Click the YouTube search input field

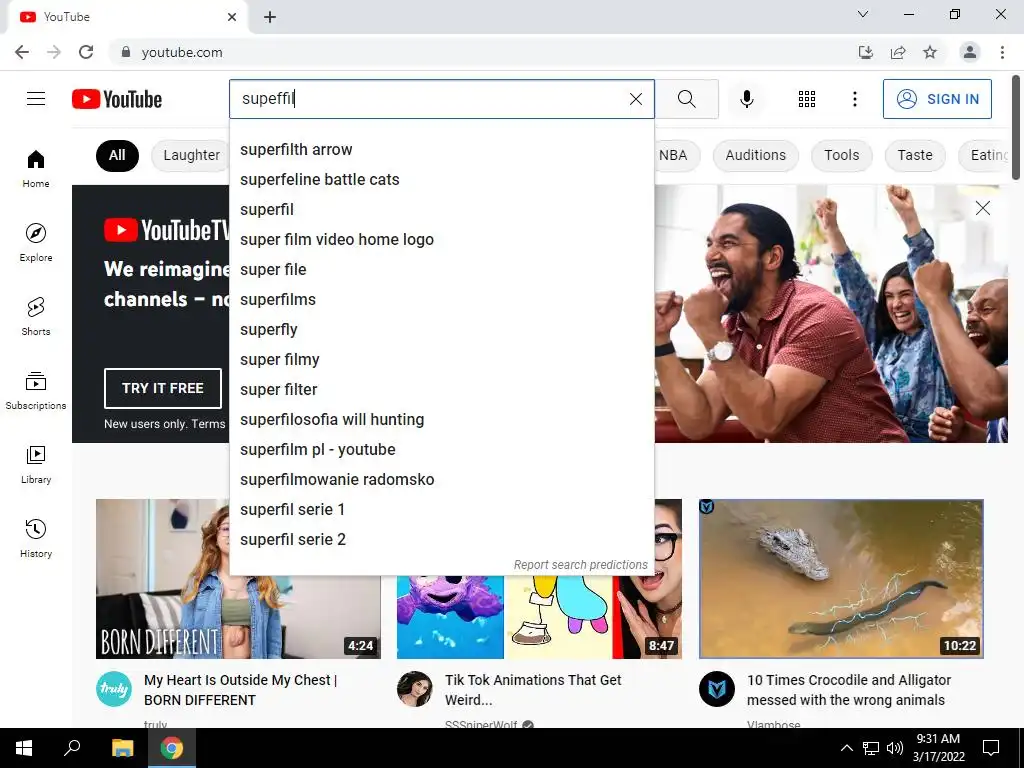(x=441, y=99)
